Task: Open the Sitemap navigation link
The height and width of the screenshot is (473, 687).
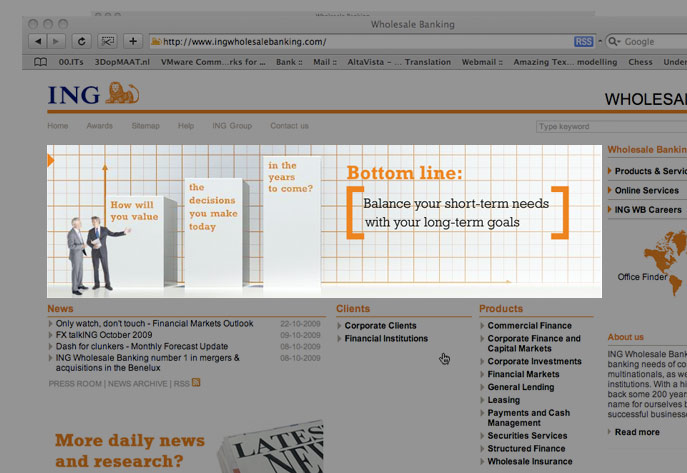Action: pyautogui.click(x=145, y=126)
